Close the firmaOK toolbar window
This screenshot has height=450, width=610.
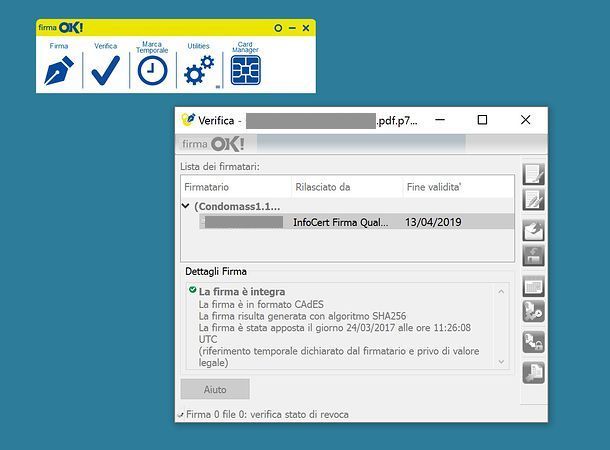(x=306, y=28)
